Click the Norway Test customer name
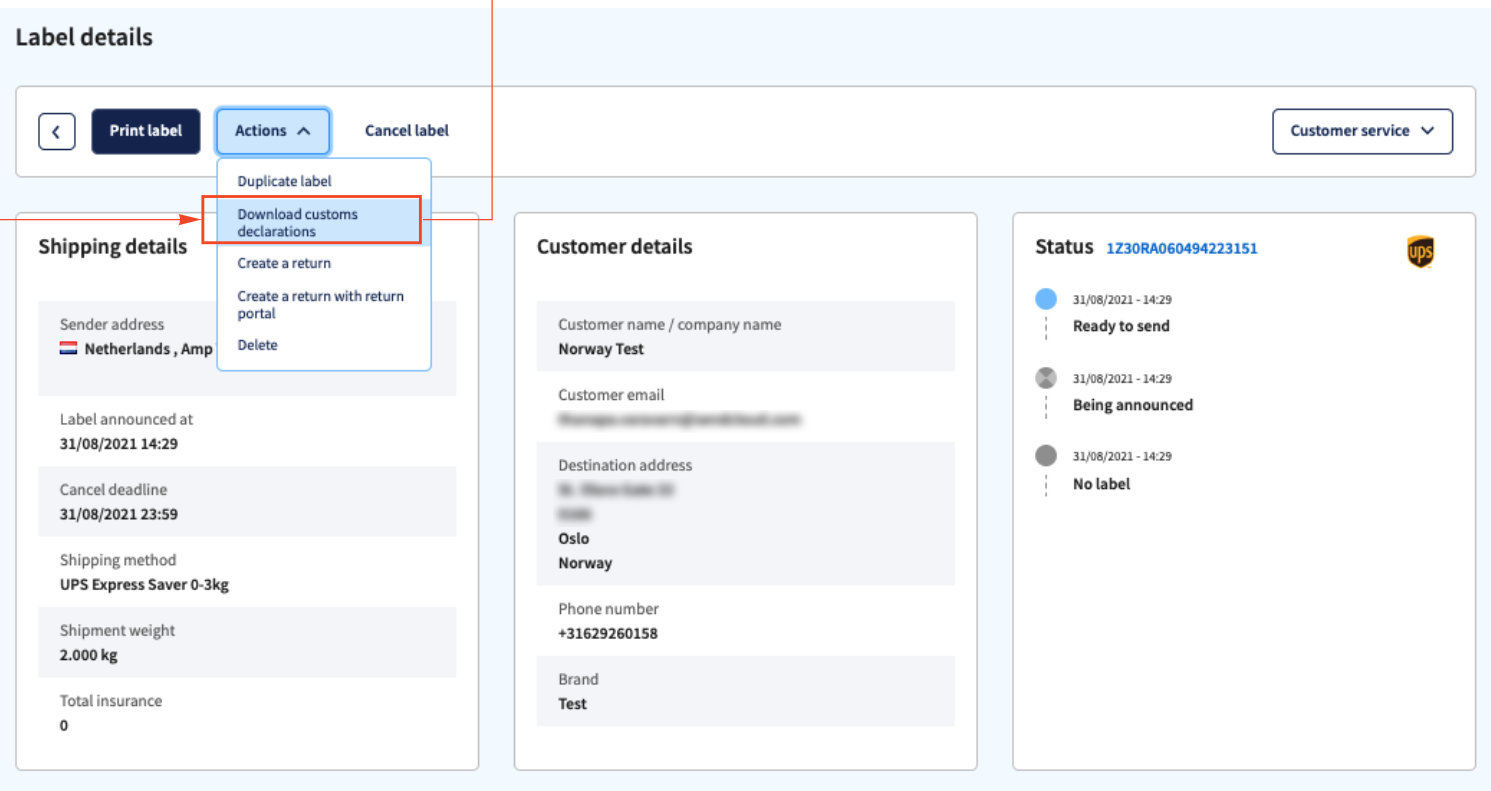 pyautogui.click(x=601, y=349)
